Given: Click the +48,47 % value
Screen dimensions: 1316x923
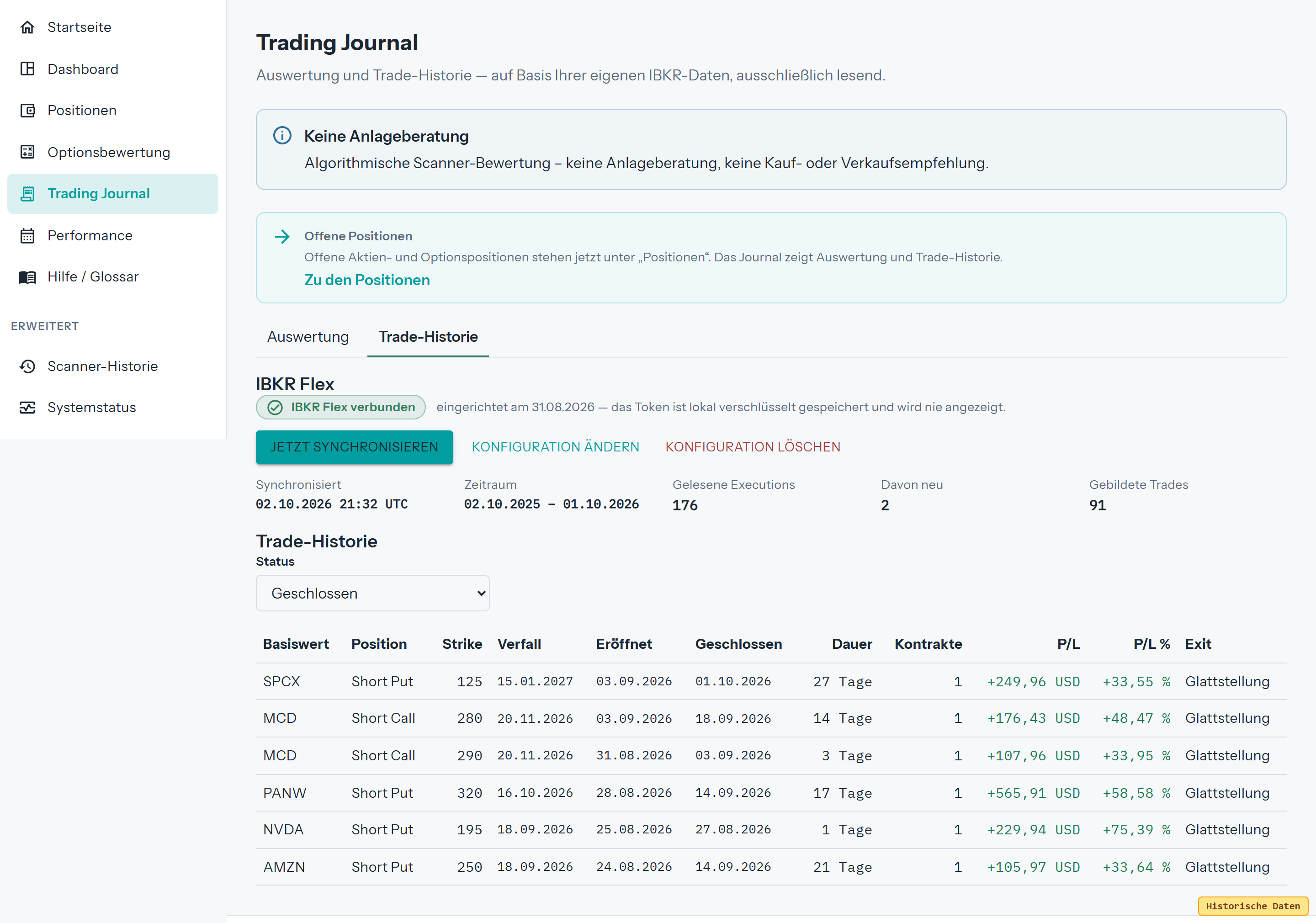Looking at the screenshot, I should click(x=1136, y=718).
